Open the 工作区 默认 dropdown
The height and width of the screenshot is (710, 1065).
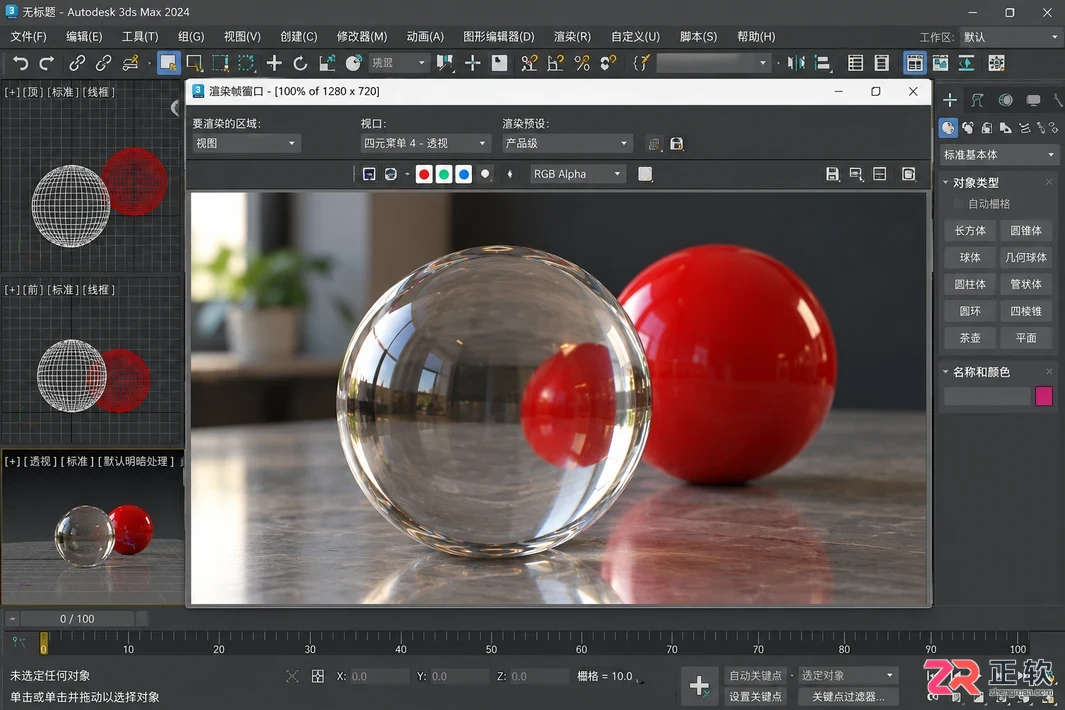1009,37
